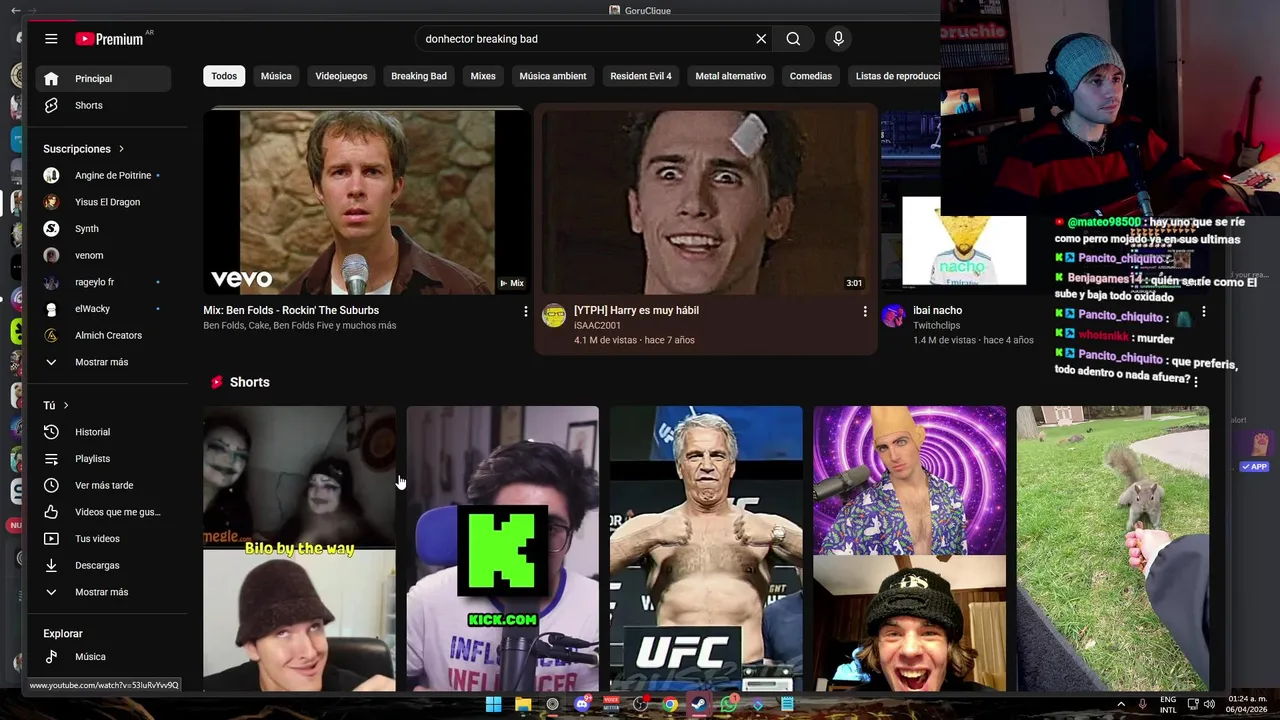
Task: Open Angine de Poitrine subscription
Action: [104, 175]
